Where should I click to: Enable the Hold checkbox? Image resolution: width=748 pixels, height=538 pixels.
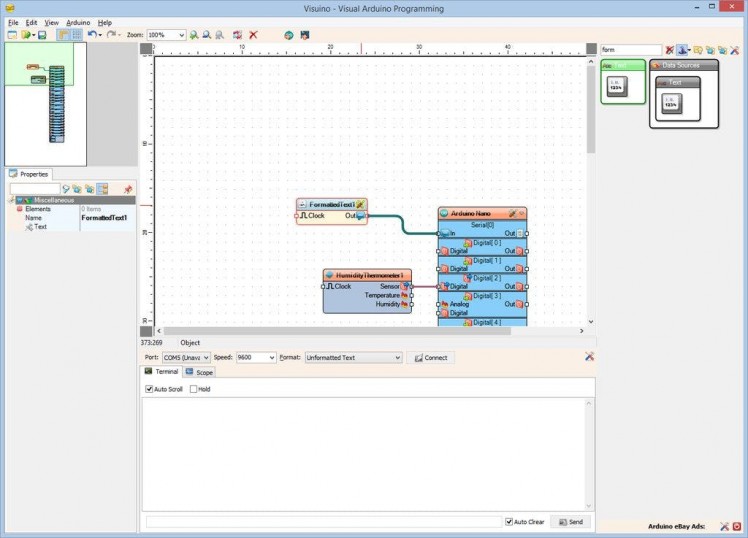pos(194,389)
